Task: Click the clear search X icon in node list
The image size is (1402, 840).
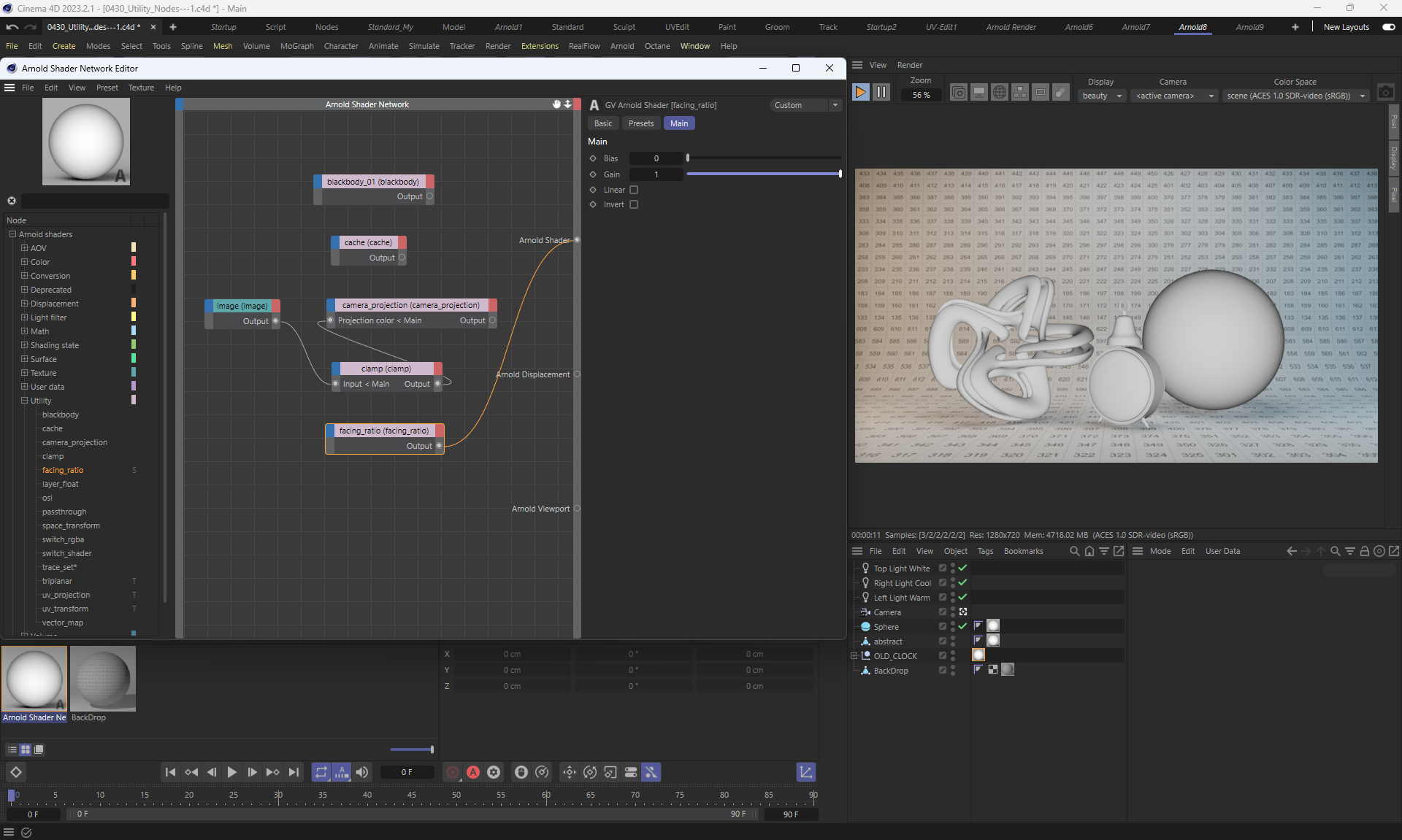Action: pos(12,201)
